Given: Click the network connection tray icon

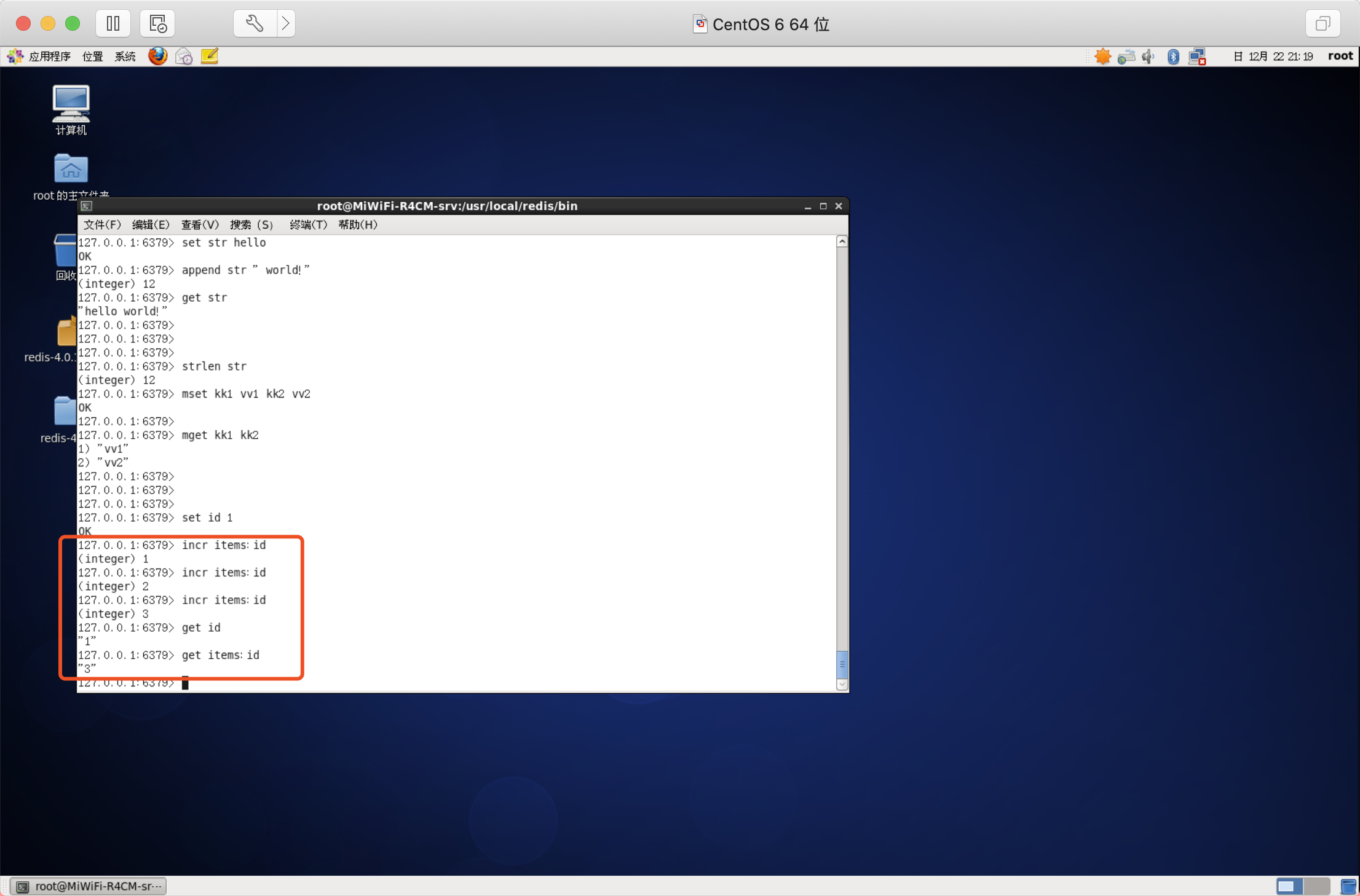Looking at the screenshot, I should (x=1197, y=57).
